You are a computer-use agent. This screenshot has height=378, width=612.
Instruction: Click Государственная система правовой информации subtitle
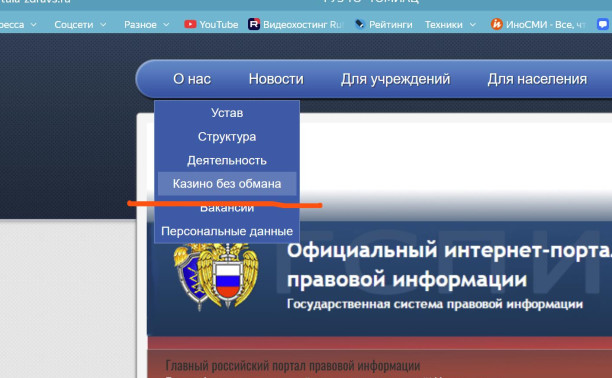pyautogui.click(x=435, y=304)
